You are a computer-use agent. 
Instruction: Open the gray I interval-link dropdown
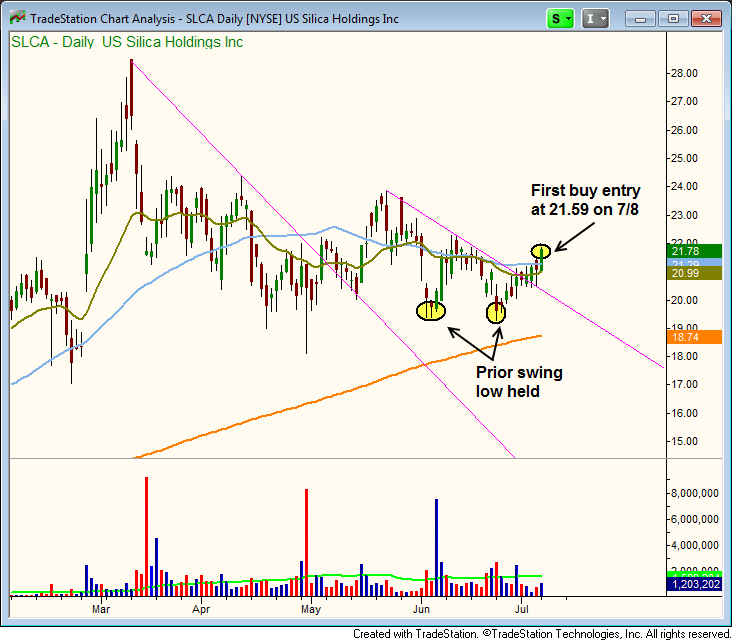(x=595, y=19)
